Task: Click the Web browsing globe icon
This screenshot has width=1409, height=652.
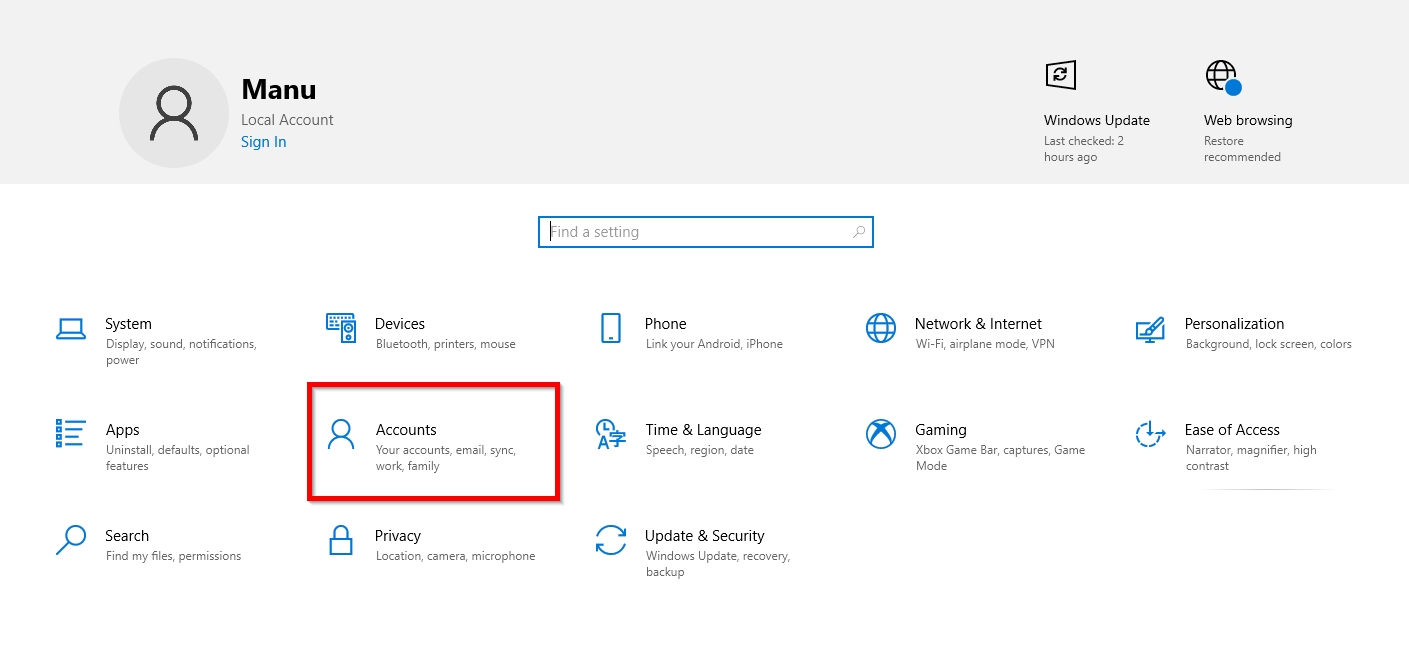Action: 1222,77
